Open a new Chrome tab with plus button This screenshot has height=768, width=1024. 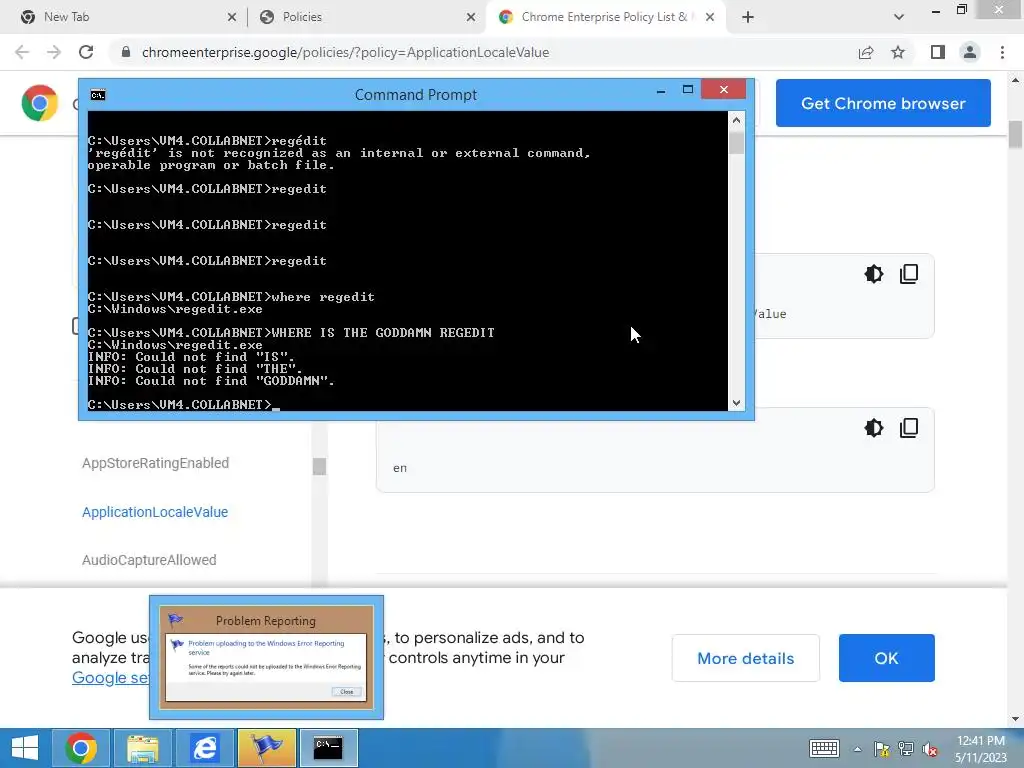(748, 17)
